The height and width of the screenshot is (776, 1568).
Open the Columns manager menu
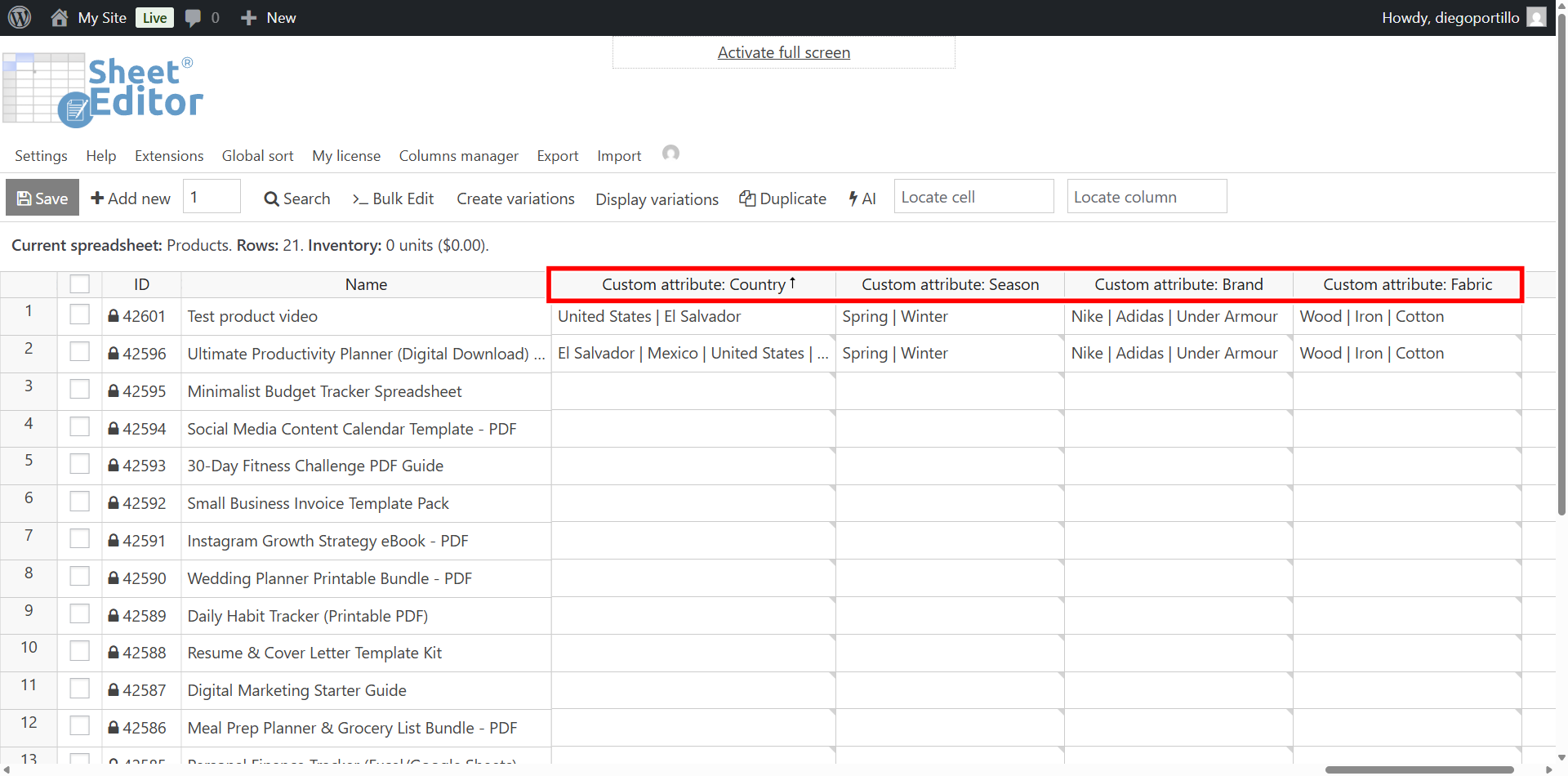(x=458, y=156)
